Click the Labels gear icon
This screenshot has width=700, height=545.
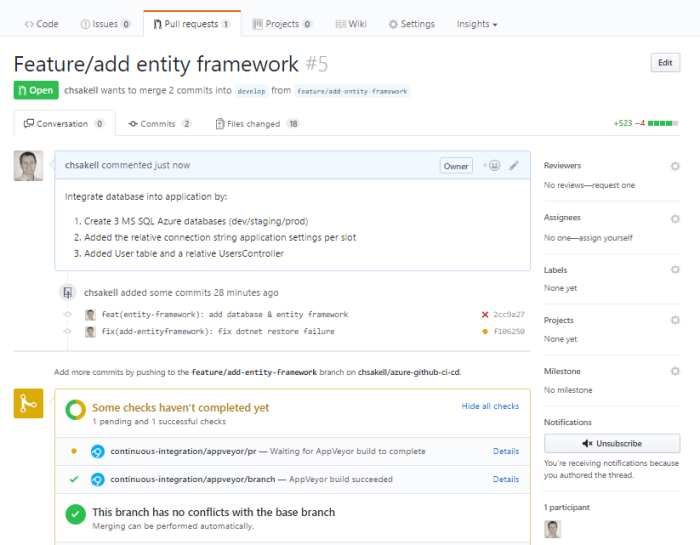point(675,270)
